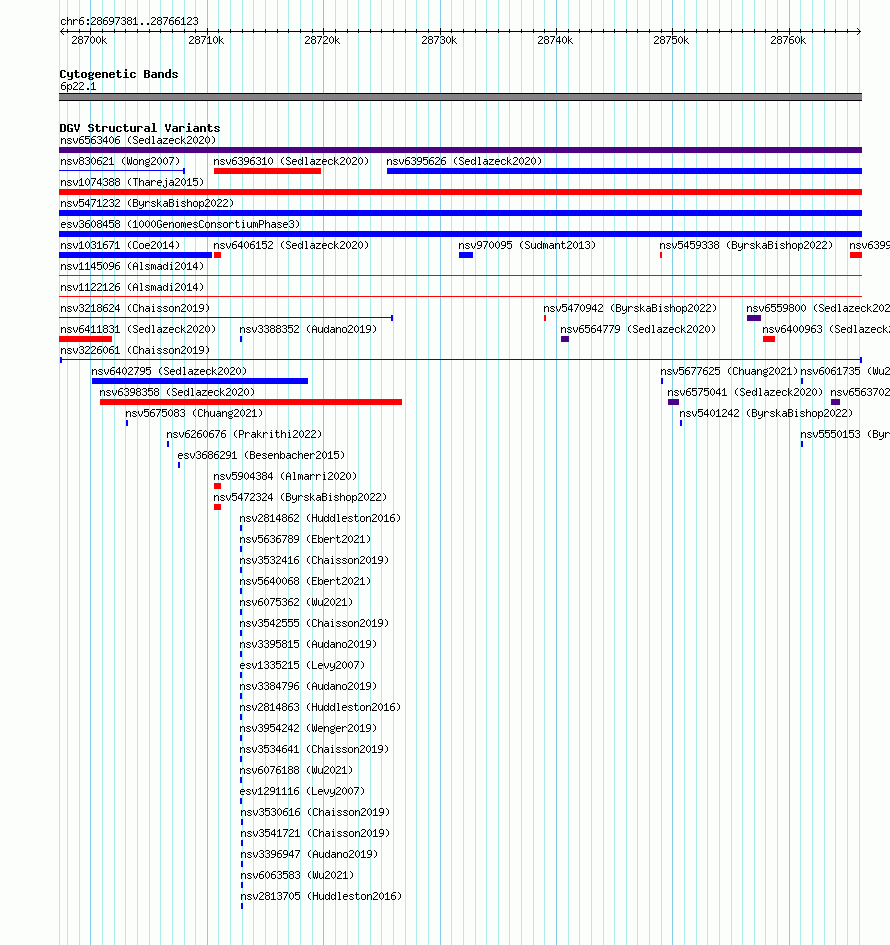This screenshot has height=945, width=890.
Task: Click nsv6075362 (Wu2021) label
Action: (296, 603)
